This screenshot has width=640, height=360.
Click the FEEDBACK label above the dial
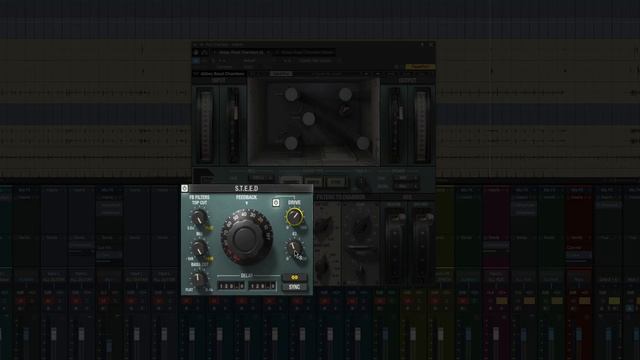pos(247,198)
